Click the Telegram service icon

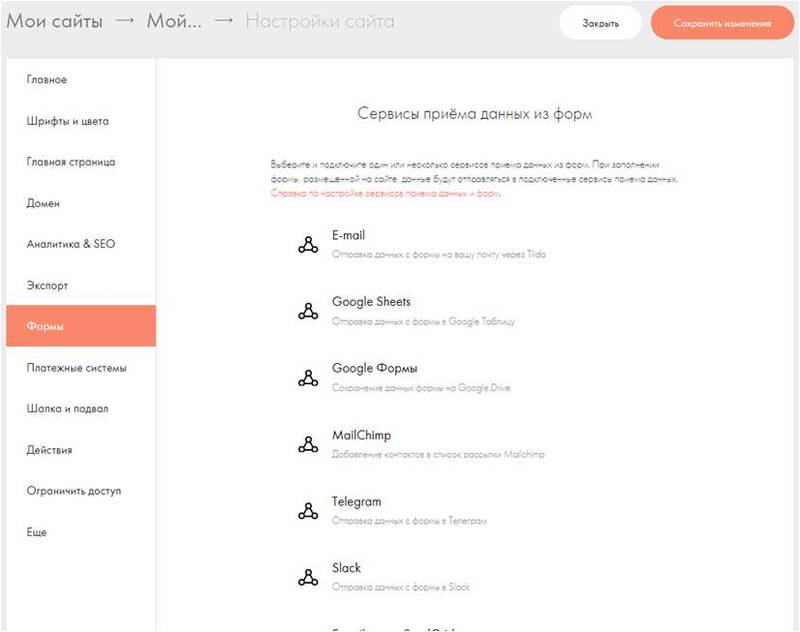(x=308, y=511)
